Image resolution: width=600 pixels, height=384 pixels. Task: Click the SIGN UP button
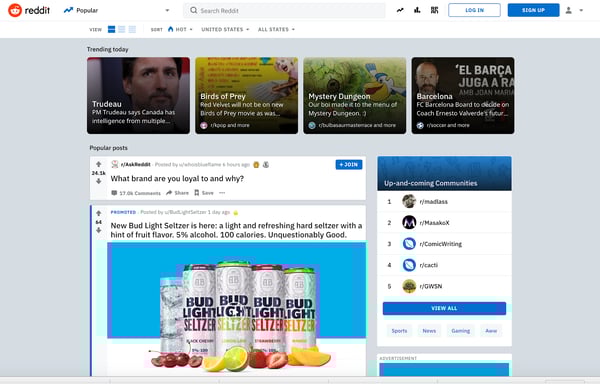coord(533,10)
